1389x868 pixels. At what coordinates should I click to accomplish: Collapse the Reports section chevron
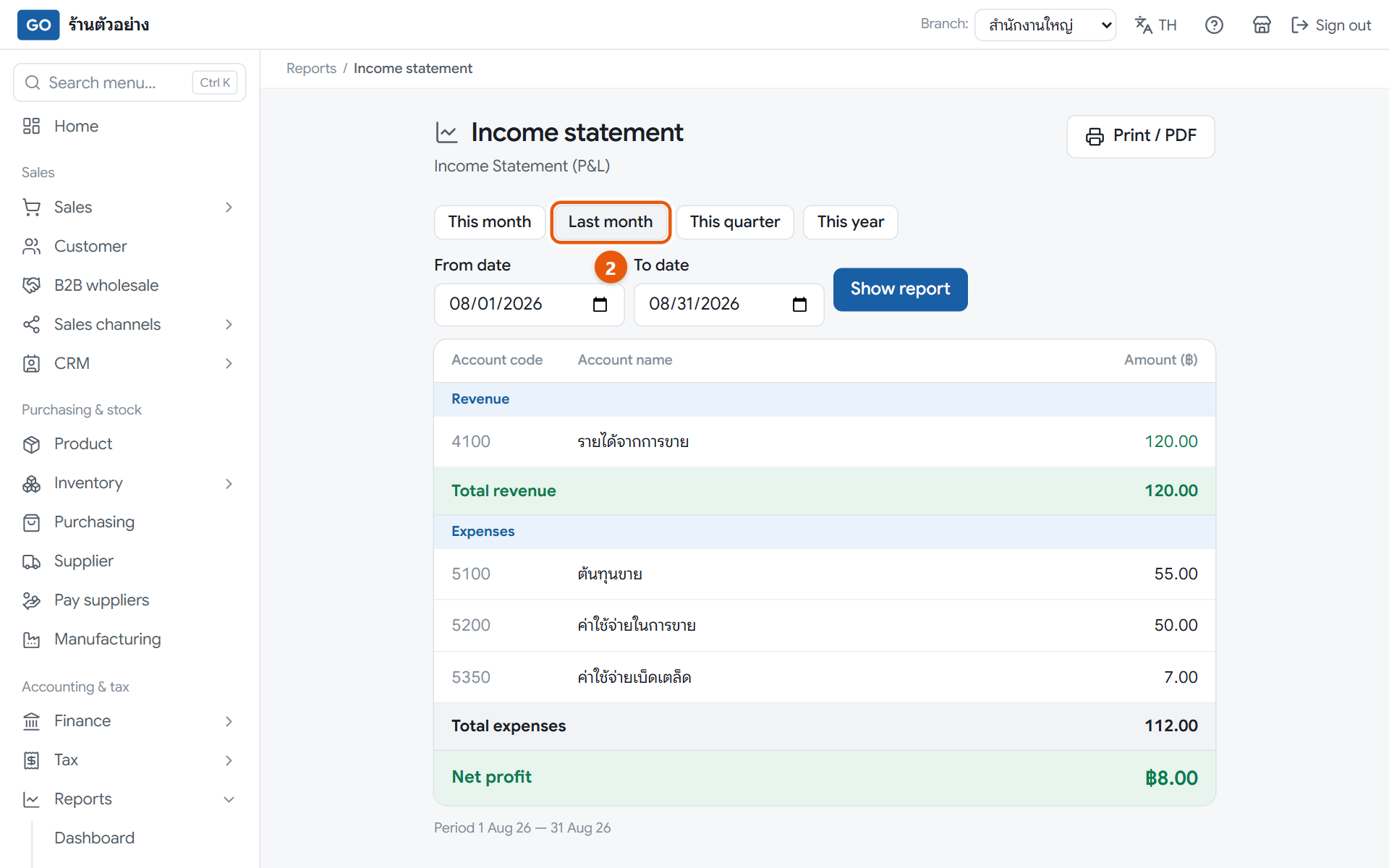(x=229, y=799)
